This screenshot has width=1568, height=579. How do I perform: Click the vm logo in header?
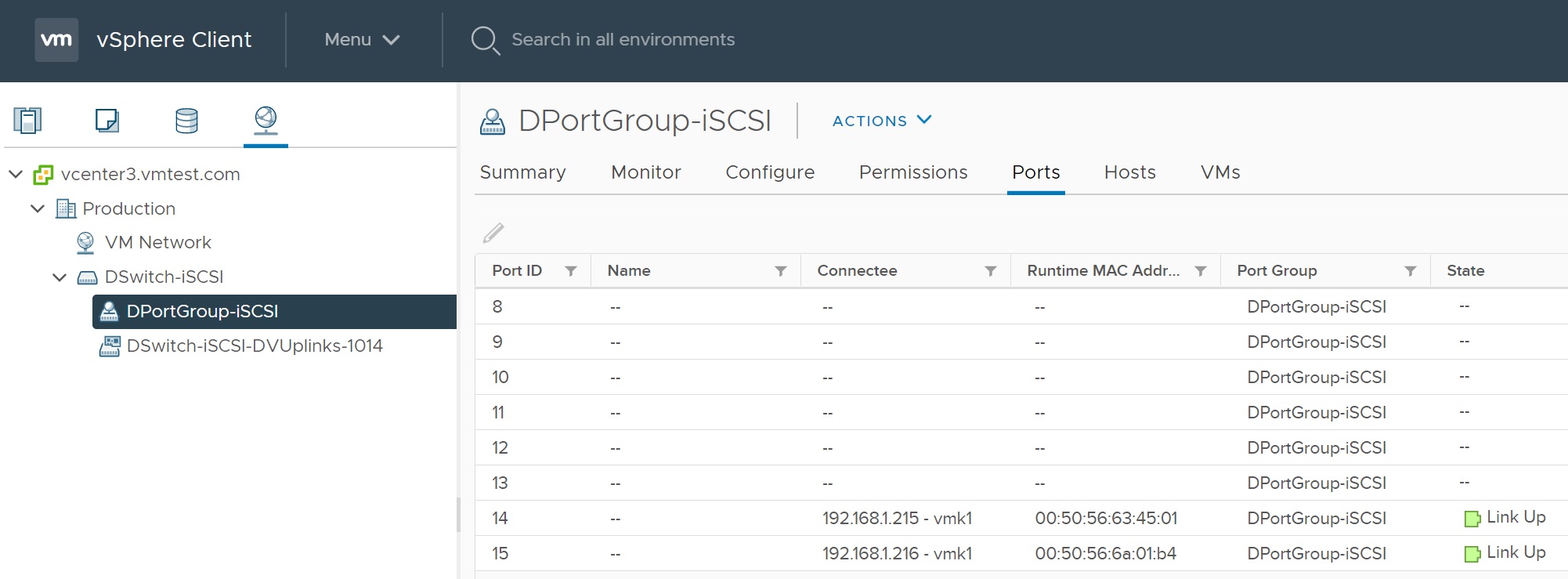pos(56,40)
